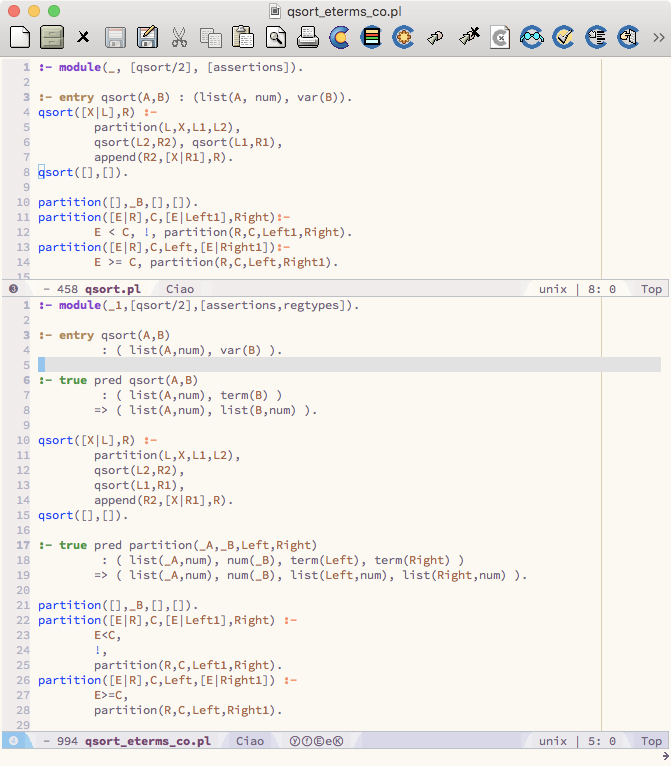
Task: Click the Ciao mode name in the bottom mode line
Action: pos(250,741)
